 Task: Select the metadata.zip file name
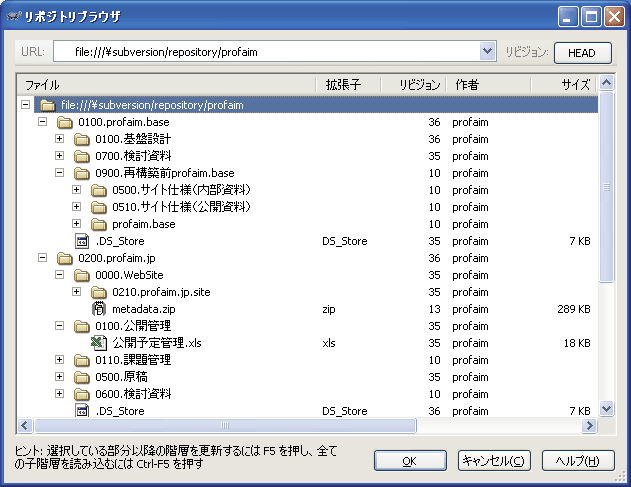[144, 309]
